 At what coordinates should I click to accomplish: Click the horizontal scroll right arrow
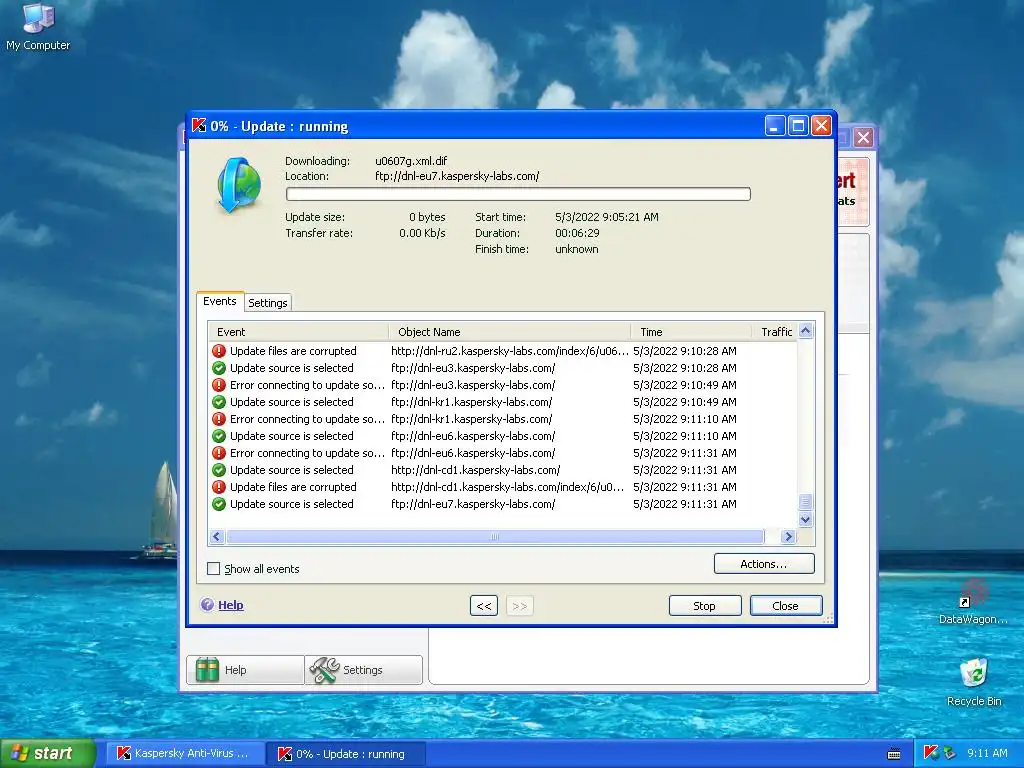tap(788, 536)
